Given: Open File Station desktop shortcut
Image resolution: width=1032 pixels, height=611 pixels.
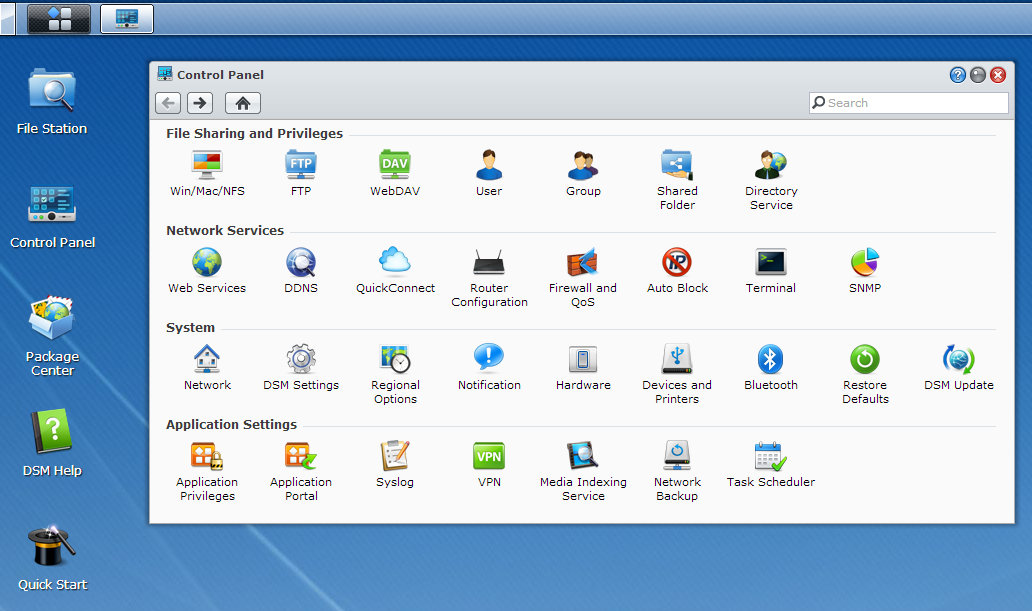Looking at the screenshot, I should [52, 101].
